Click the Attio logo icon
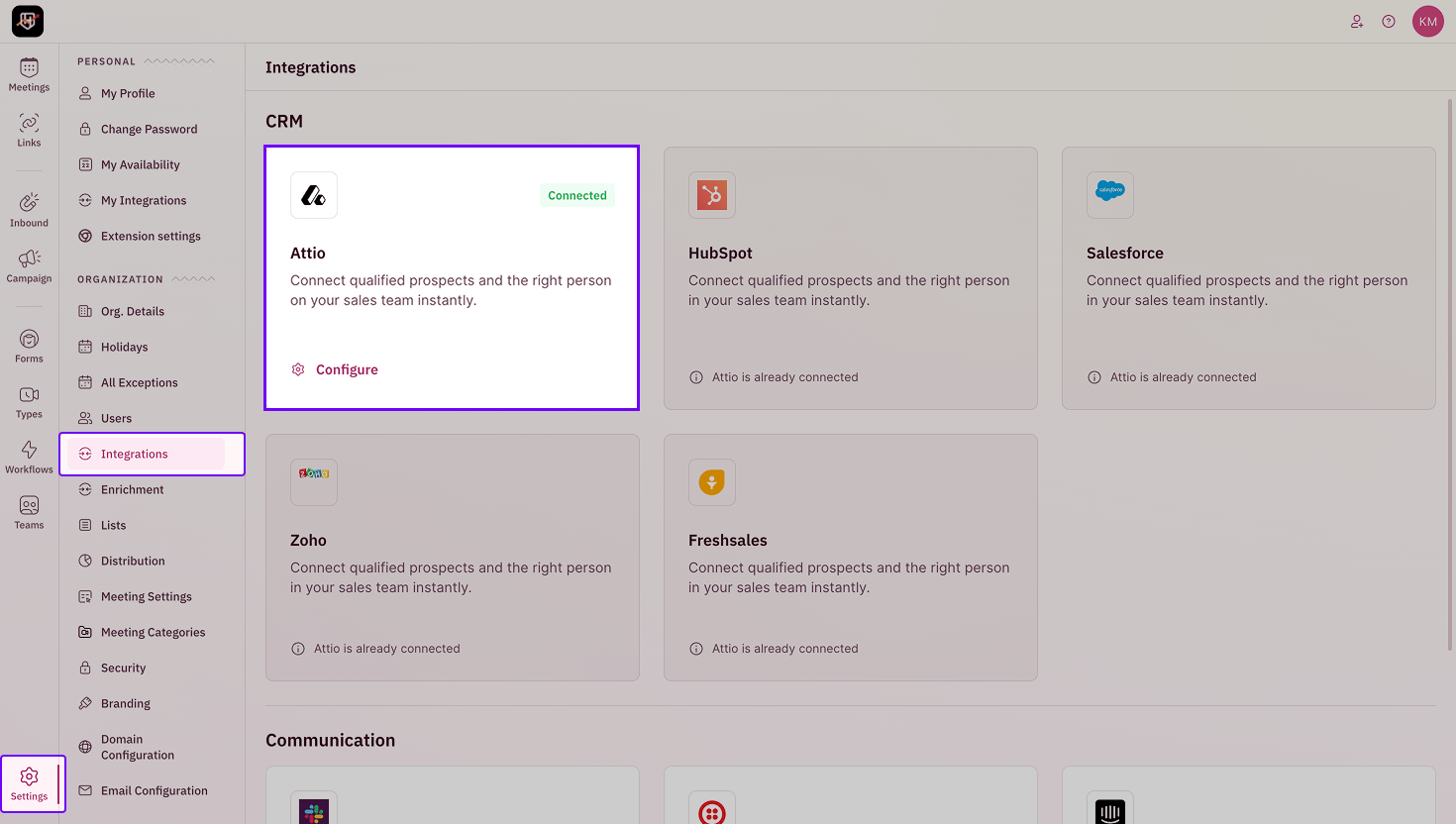The image size is (1456, 824). 314,195
